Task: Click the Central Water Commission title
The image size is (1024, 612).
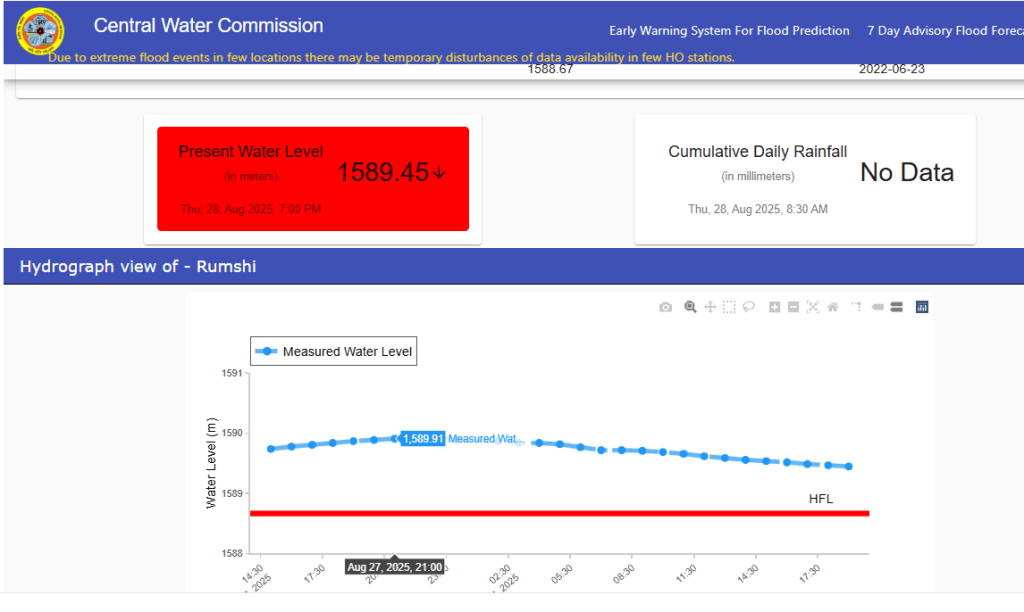Action: tap(208, 26)
